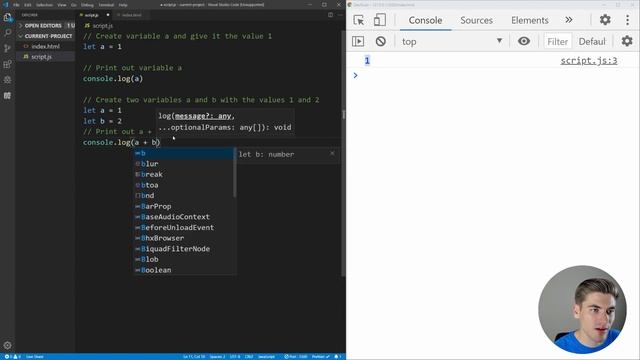This screenshot has height=360, width=640.
Task: Open script.js in the explorer tree
Action: [45, 57]
